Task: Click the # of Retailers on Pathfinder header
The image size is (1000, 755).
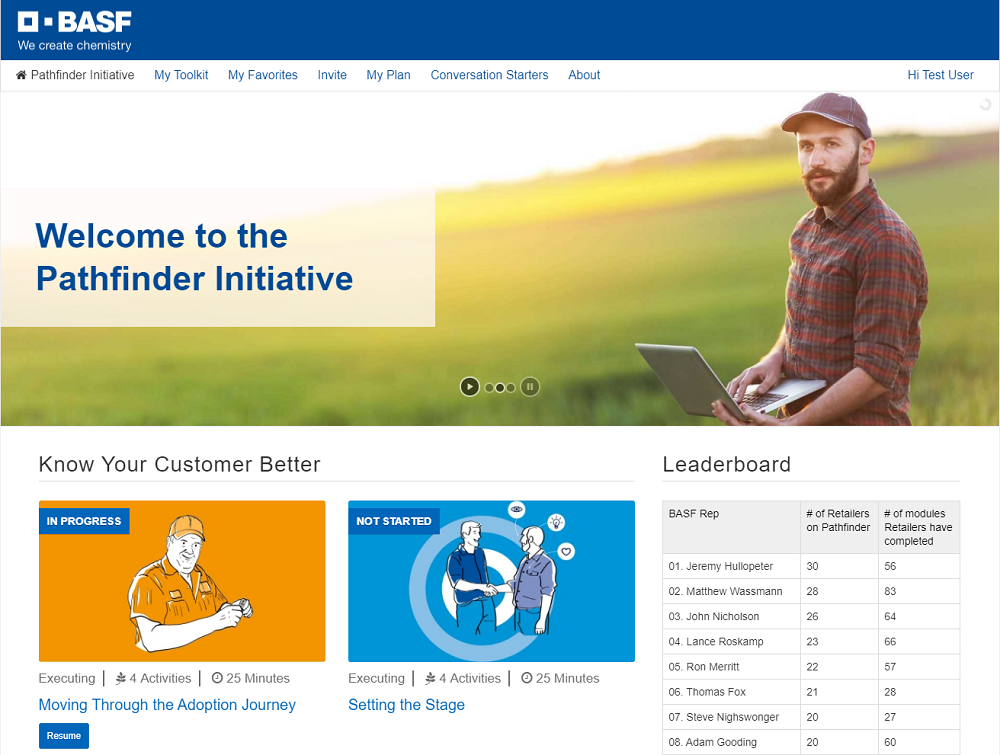Action: click(x=839, y=527)
